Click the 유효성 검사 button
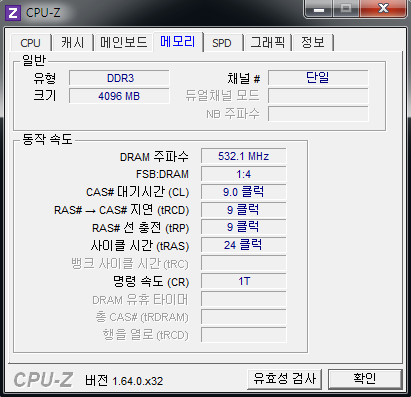 (284, 379)
